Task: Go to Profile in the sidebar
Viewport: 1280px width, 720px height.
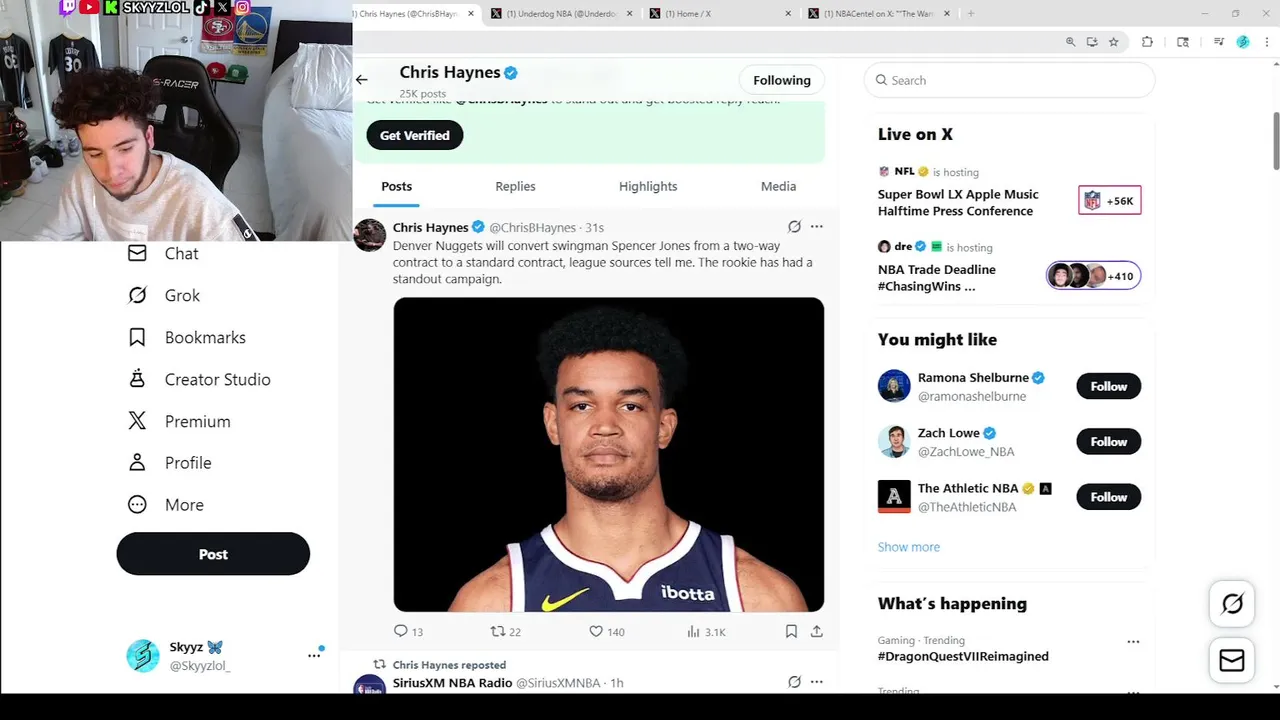Action: (x=170, y=463)
